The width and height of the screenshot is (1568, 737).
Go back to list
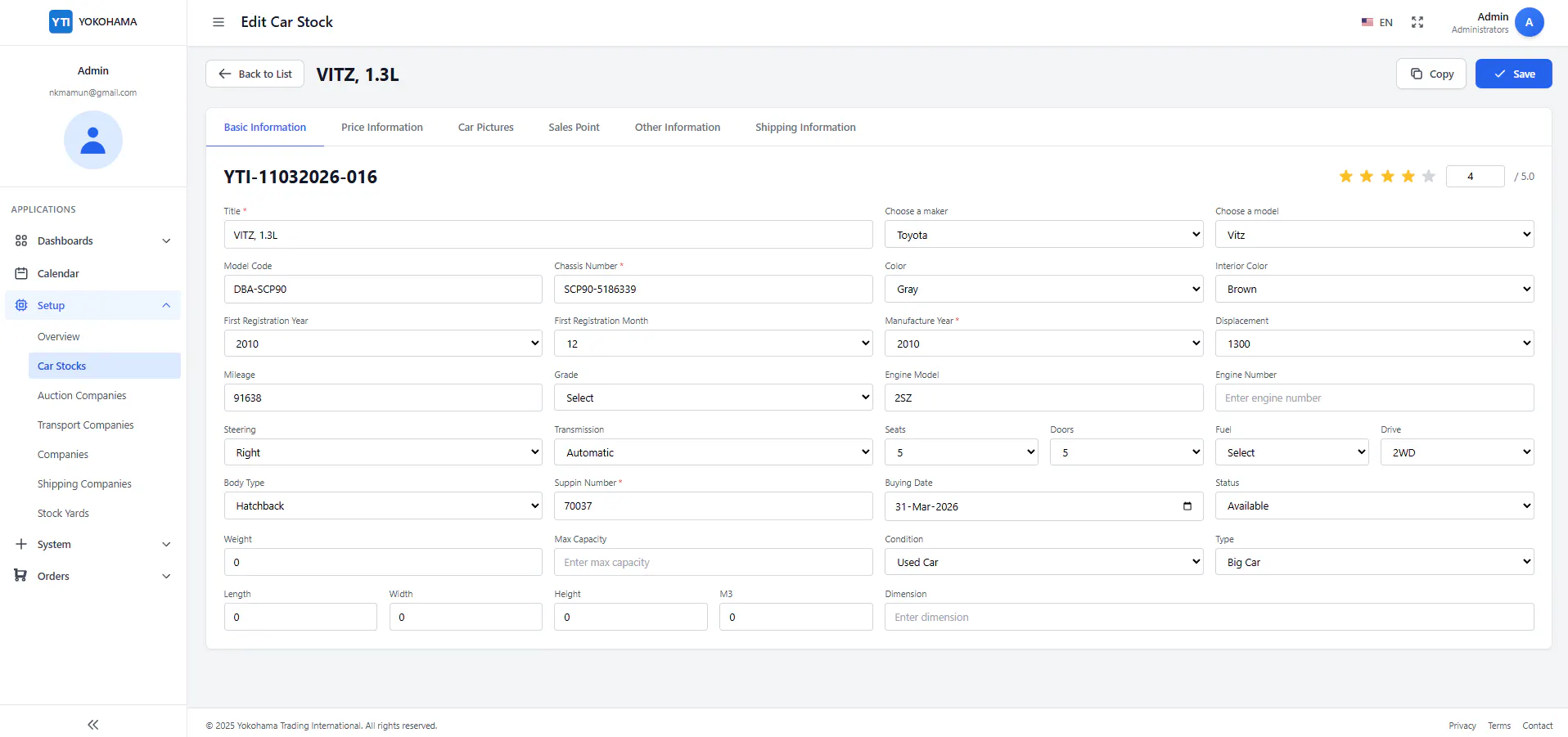click(x=255, y=74)
